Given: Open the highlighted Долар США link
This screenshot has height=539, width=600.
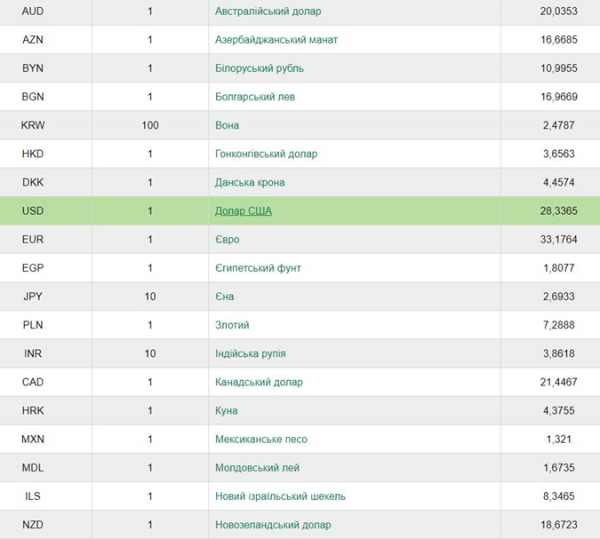Looking at the screenshot, I should pos(243,211).
